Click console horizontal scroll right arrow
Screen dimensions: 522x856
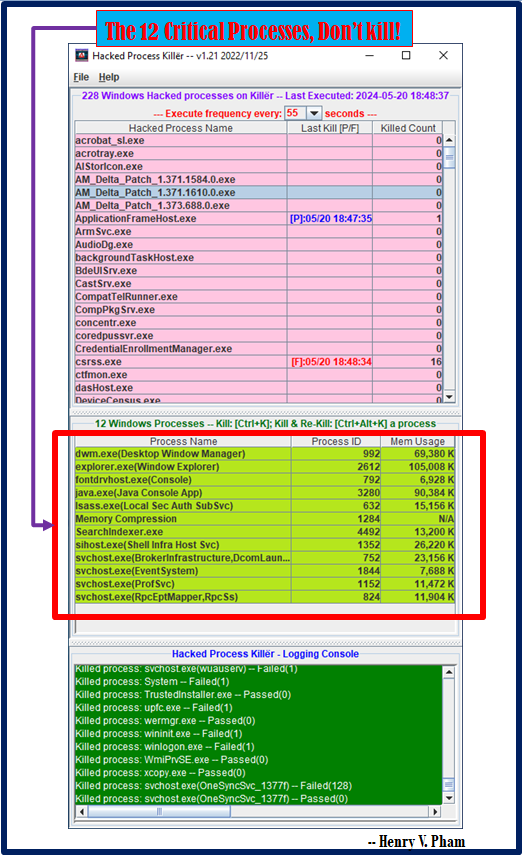435,812
